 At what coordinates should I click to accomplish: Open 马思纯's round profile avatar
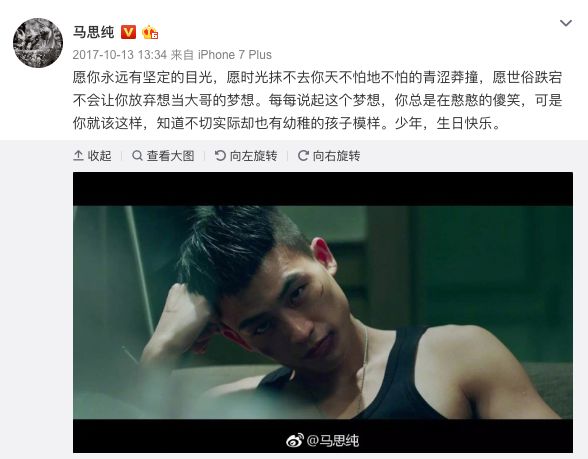38,43
